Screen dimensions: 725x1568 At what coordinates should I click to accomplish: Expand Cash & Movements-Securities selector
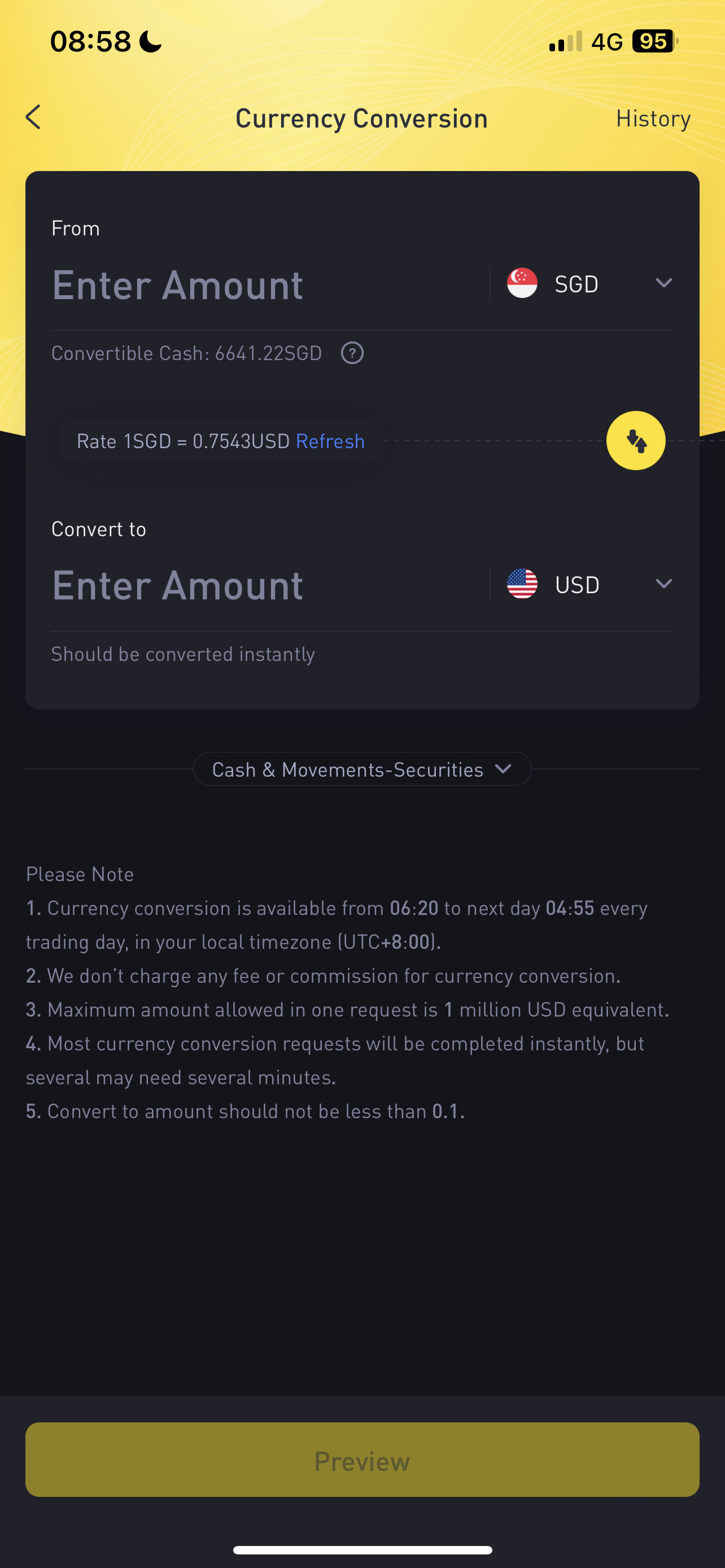coord(362,769)
